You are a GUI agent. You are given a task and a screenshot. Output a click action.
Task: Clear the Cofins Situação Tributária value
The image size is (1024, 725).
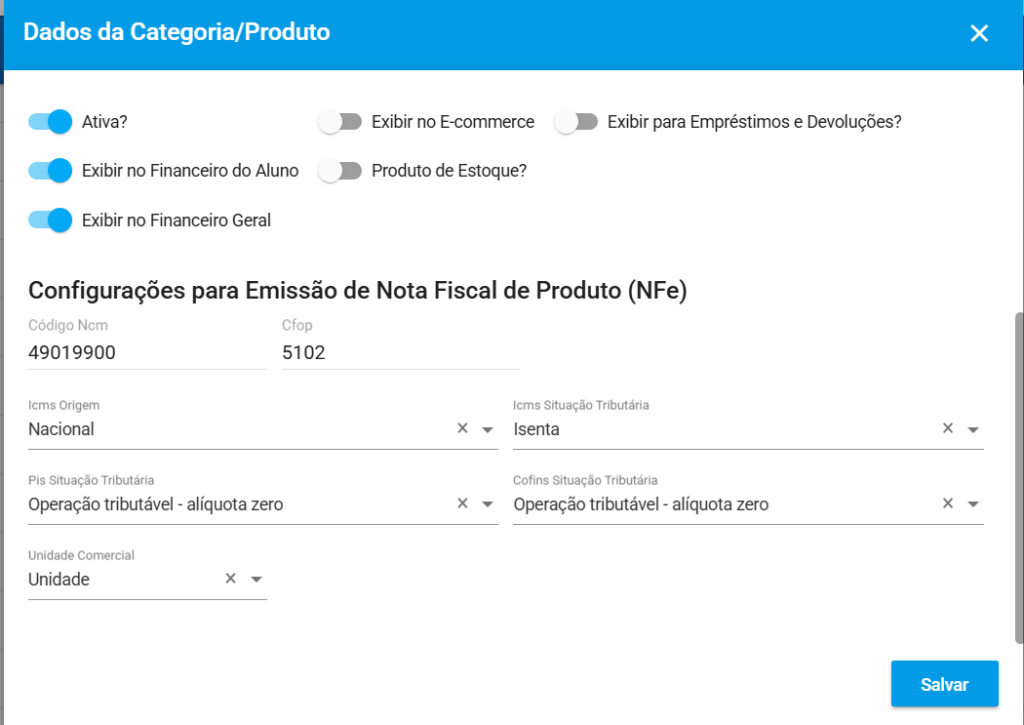948,504
